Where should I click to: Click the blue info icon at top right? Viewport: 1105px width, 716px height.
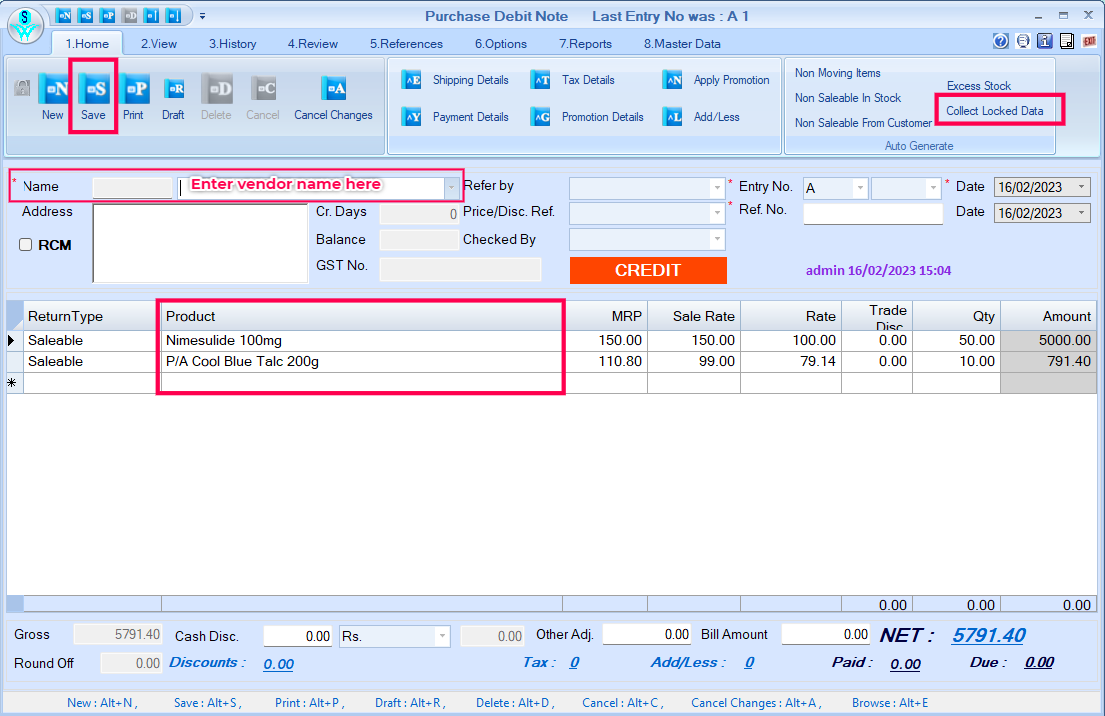pyautogui.click(x=1045, y=41)
